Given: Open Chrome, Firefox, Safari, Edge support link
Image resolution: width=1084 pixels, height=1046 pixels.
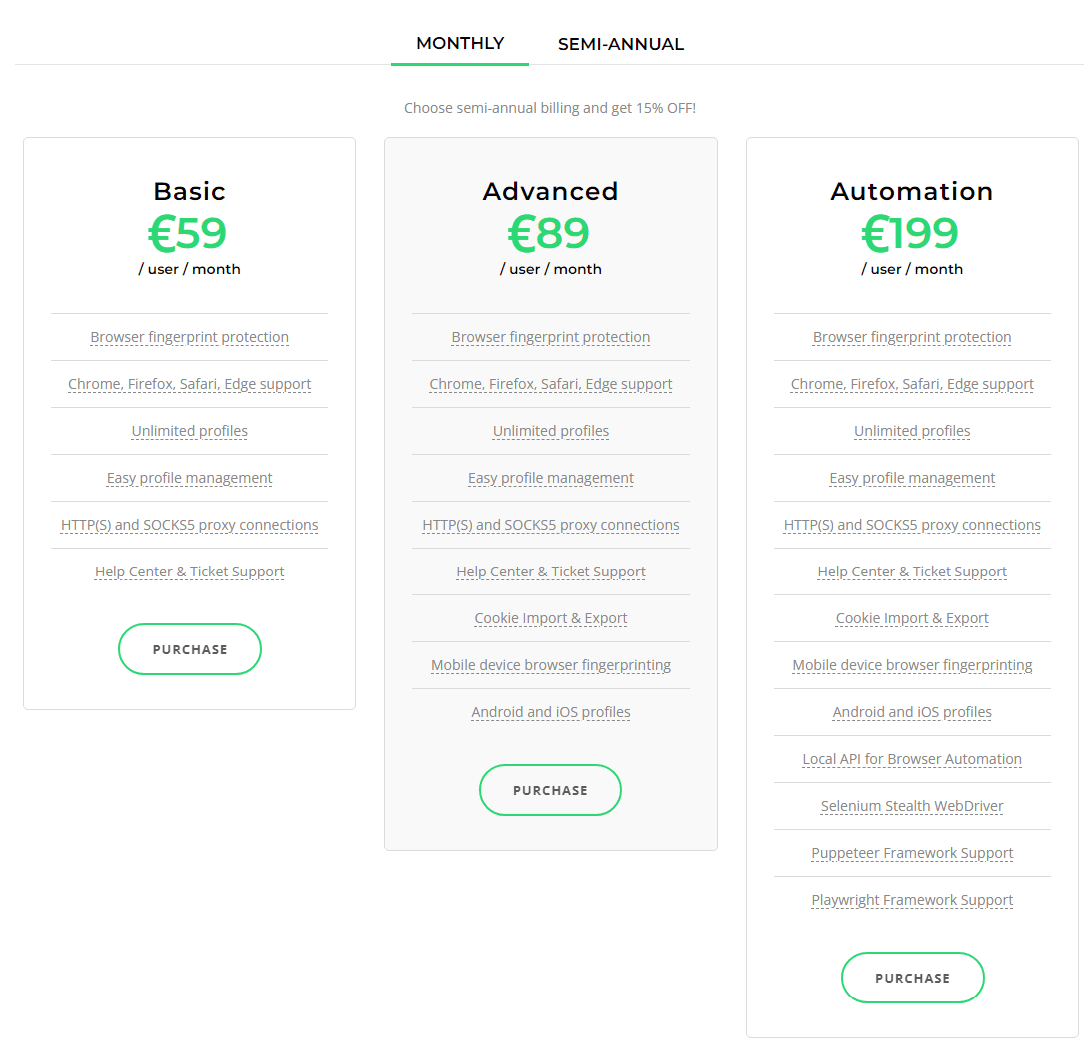Looking at the screenshot, I should (189, 384).
